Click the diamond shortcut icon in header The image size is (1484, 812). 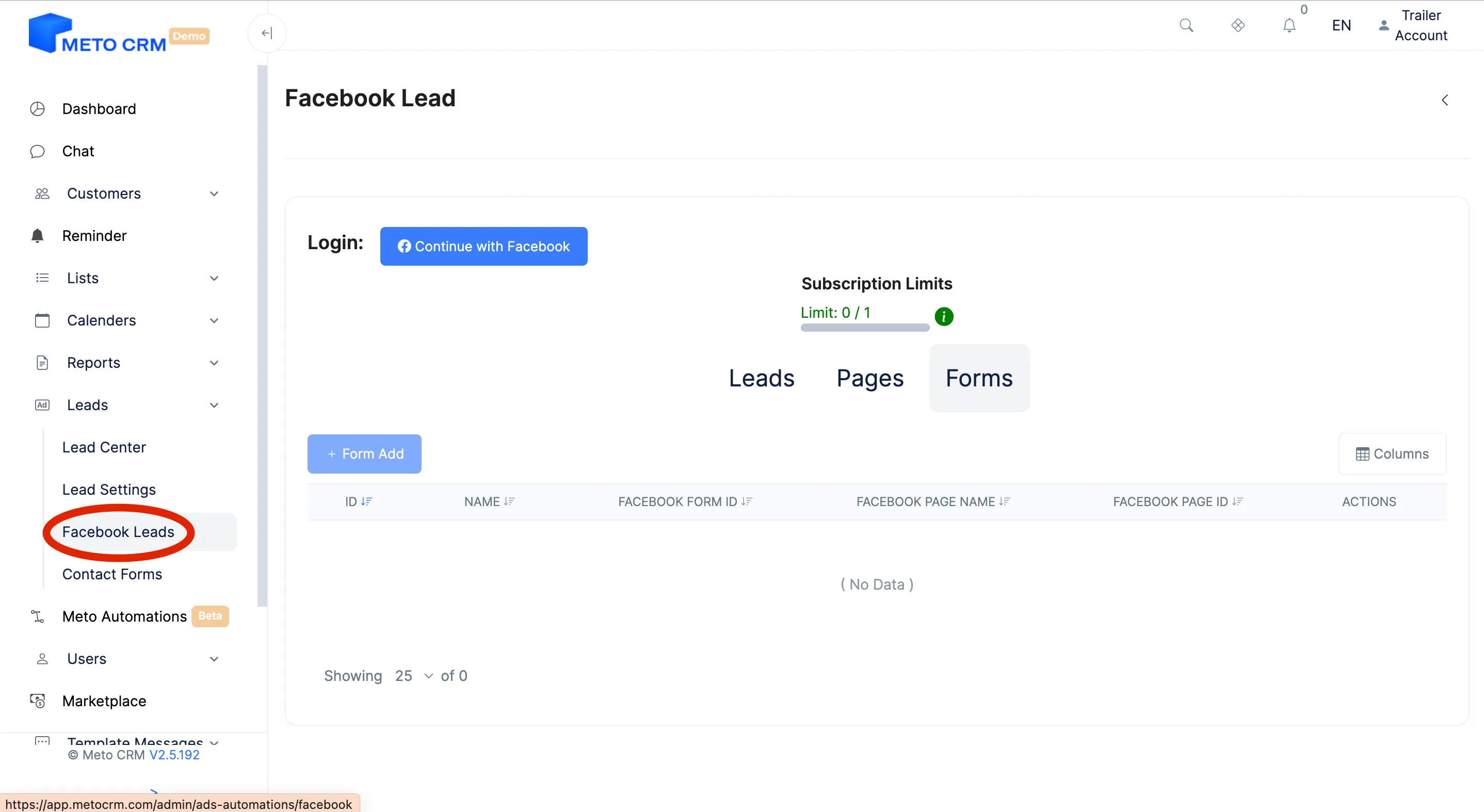point(1238,25)
